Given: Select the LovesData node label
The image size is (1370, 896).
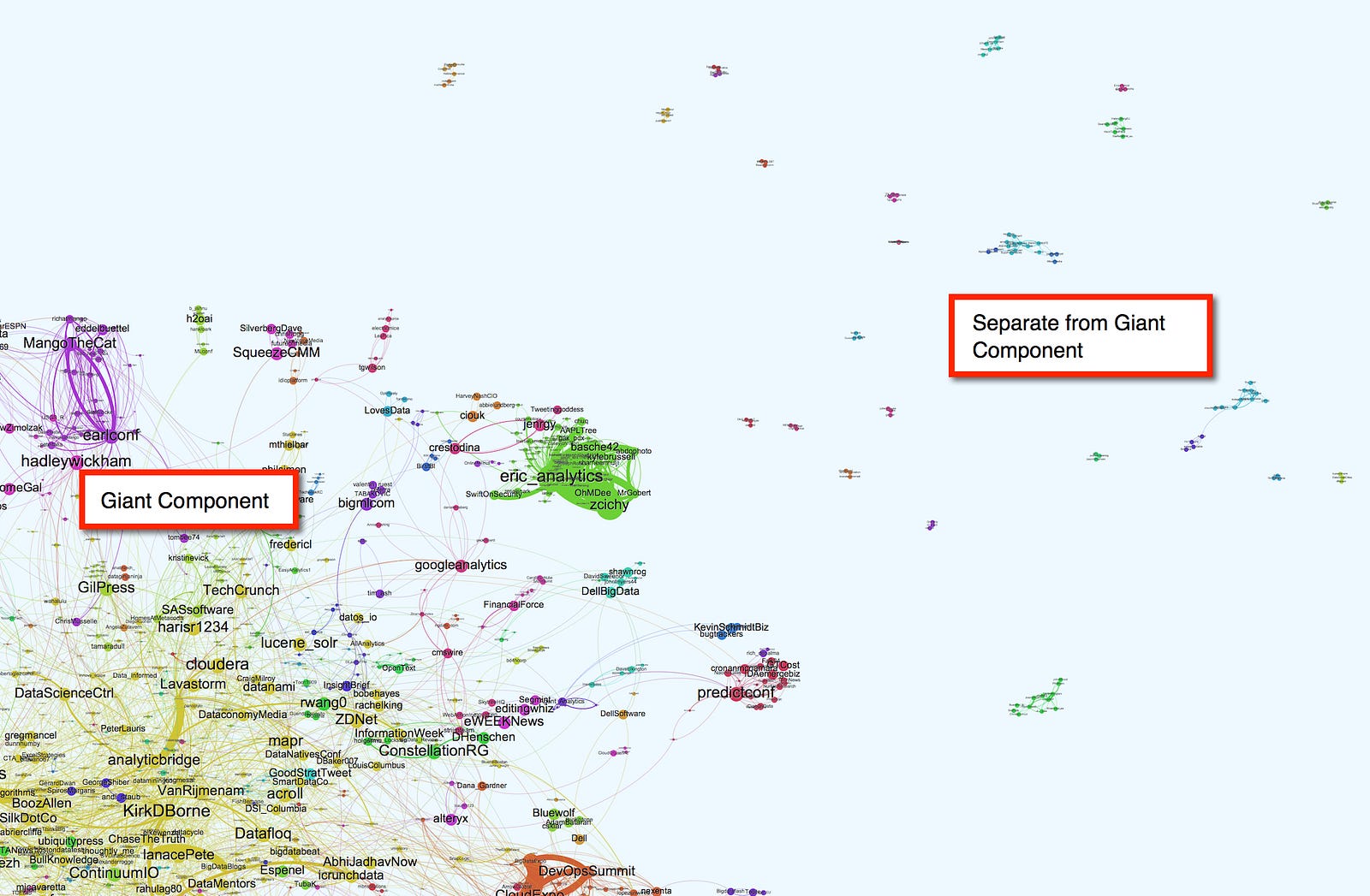Looking at the screenshot, I should pos(387,411).
